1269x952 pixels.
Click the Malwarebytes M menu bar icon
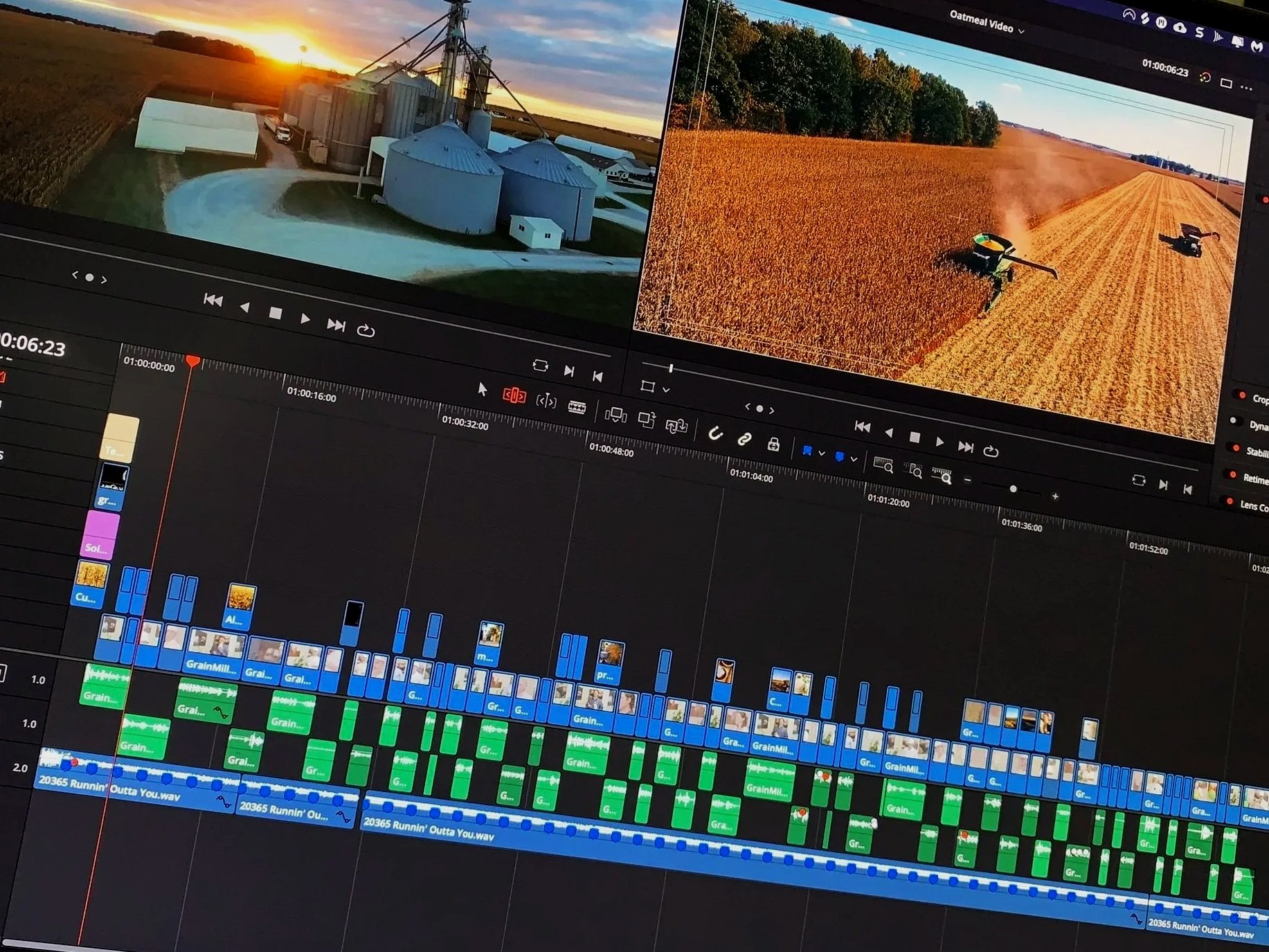point(1257,46)
